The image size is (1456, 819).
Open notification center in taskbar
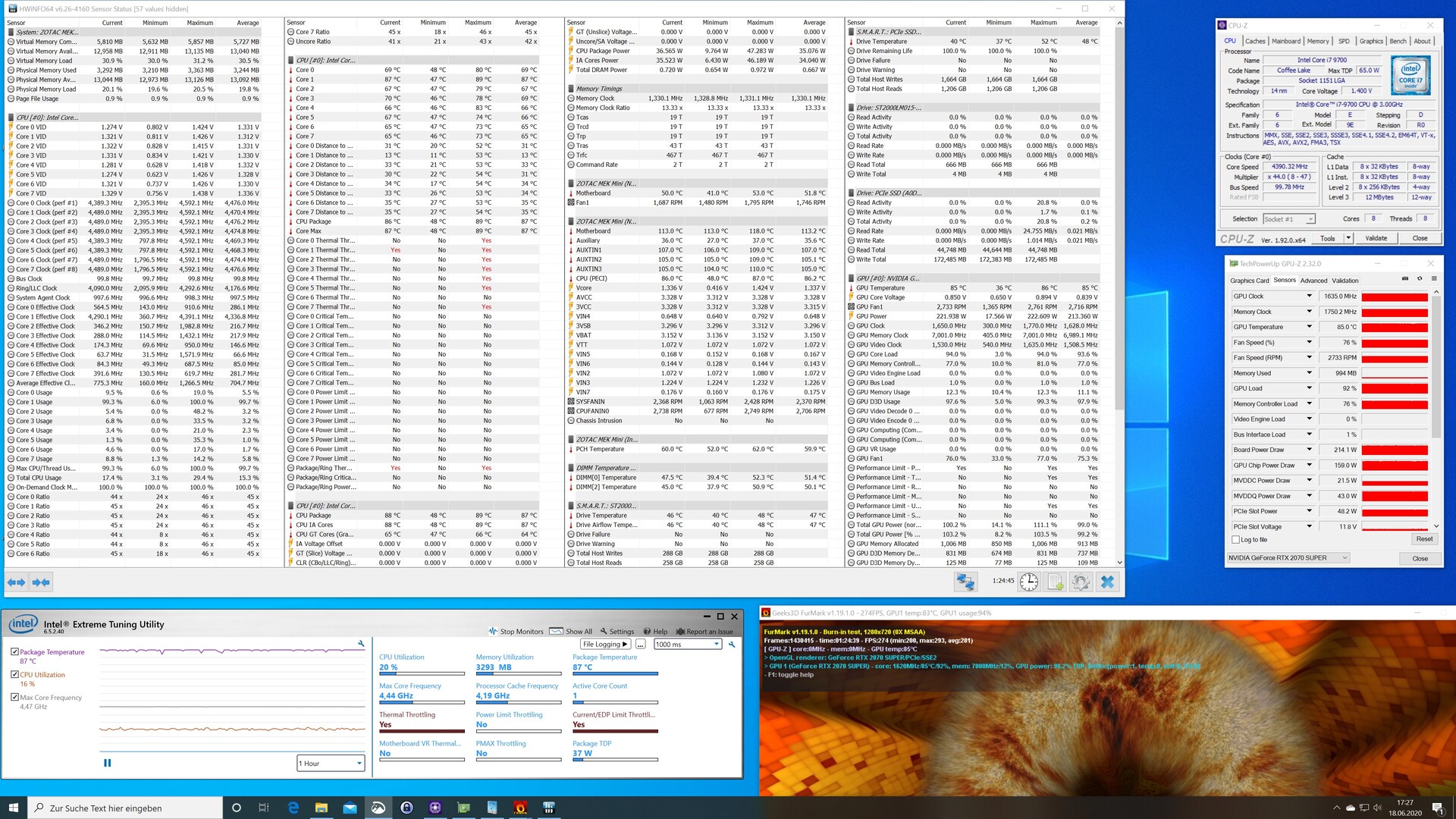(1437, 808)
